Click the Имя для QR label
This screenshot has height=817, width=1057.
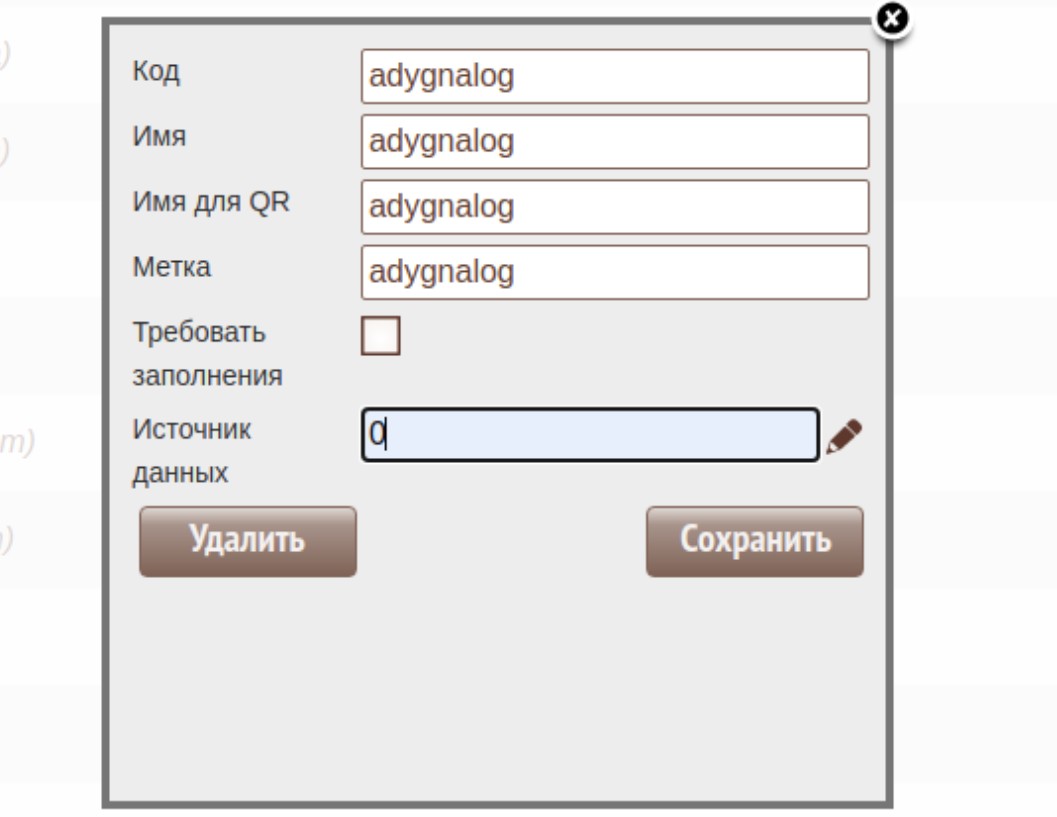210,204
